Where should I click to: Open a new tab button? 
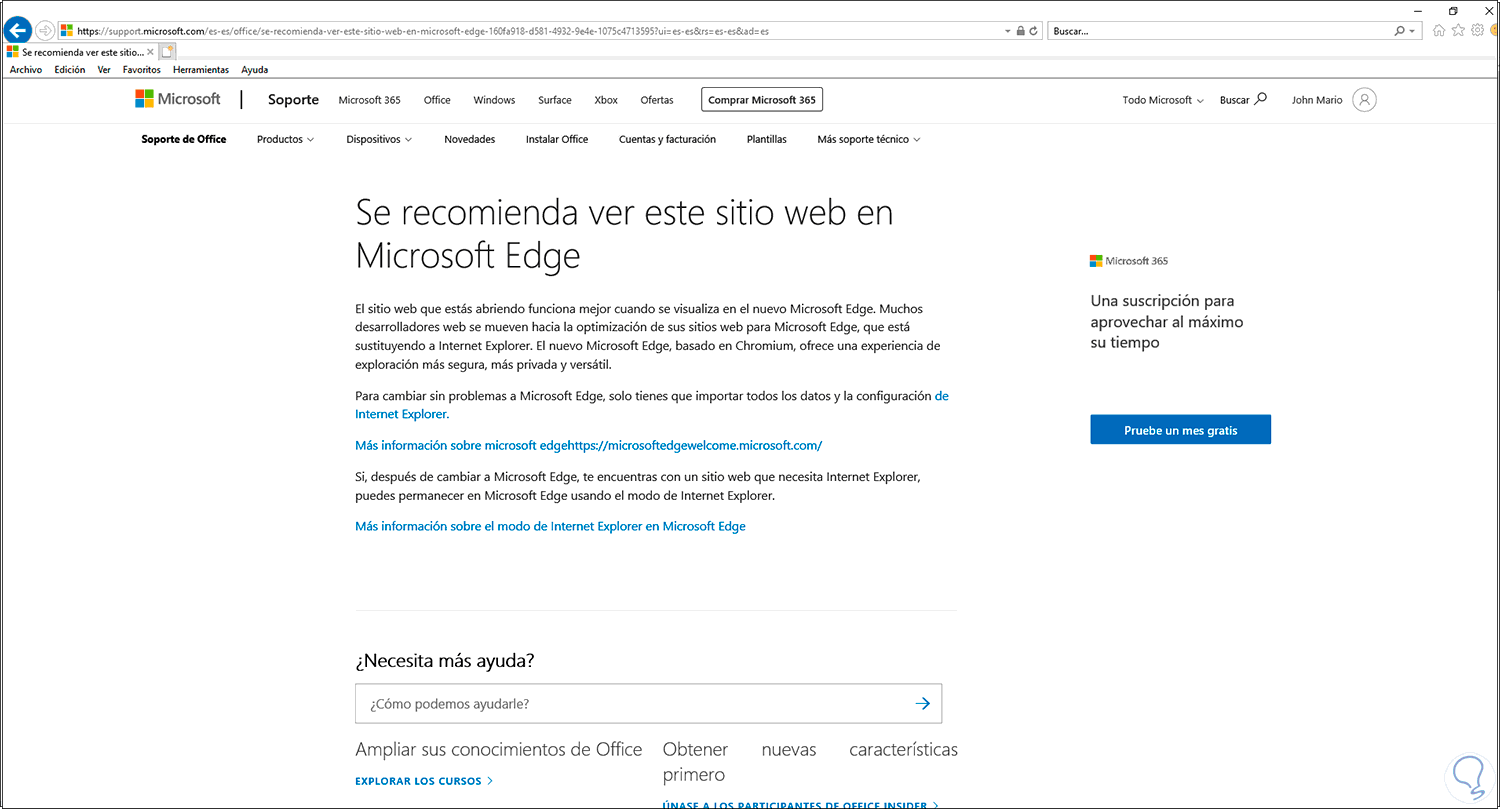click(167, 51)
